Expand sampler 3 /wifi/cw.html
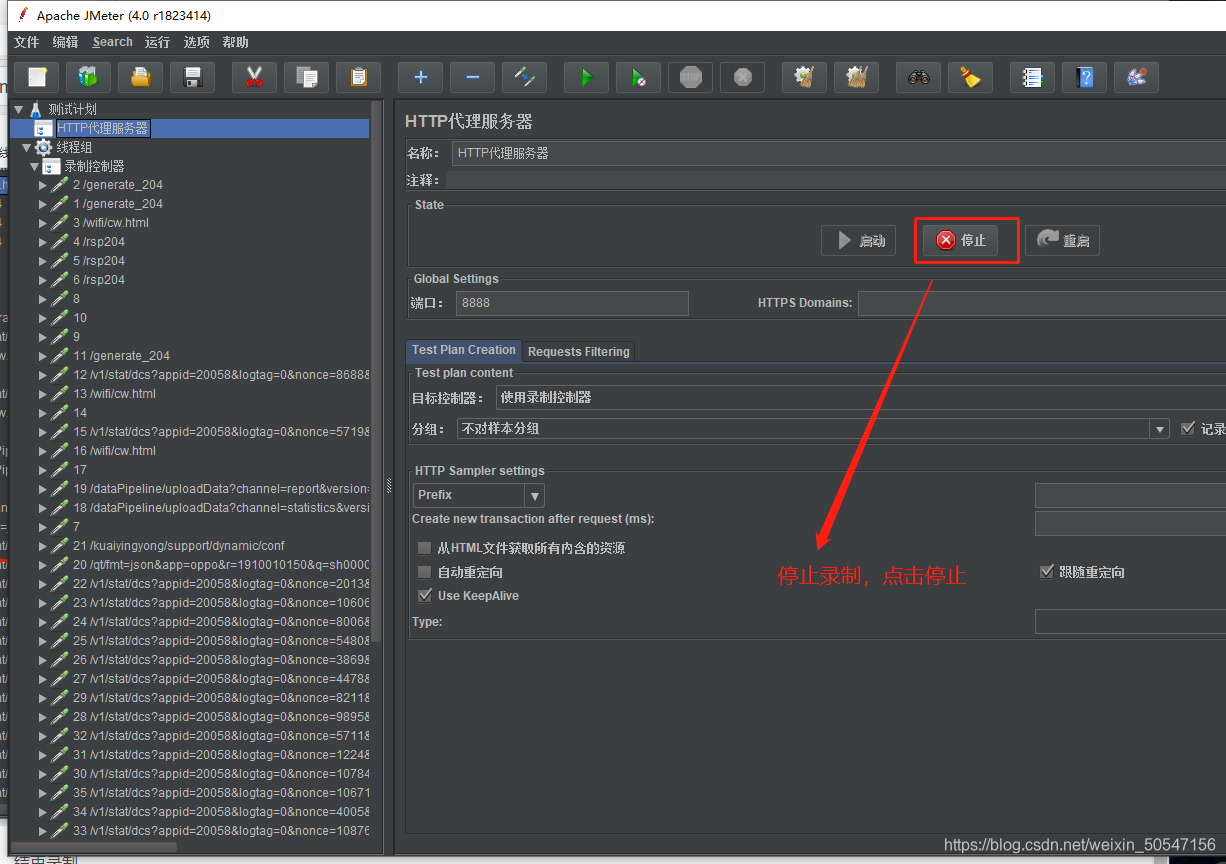 [43, 223]
